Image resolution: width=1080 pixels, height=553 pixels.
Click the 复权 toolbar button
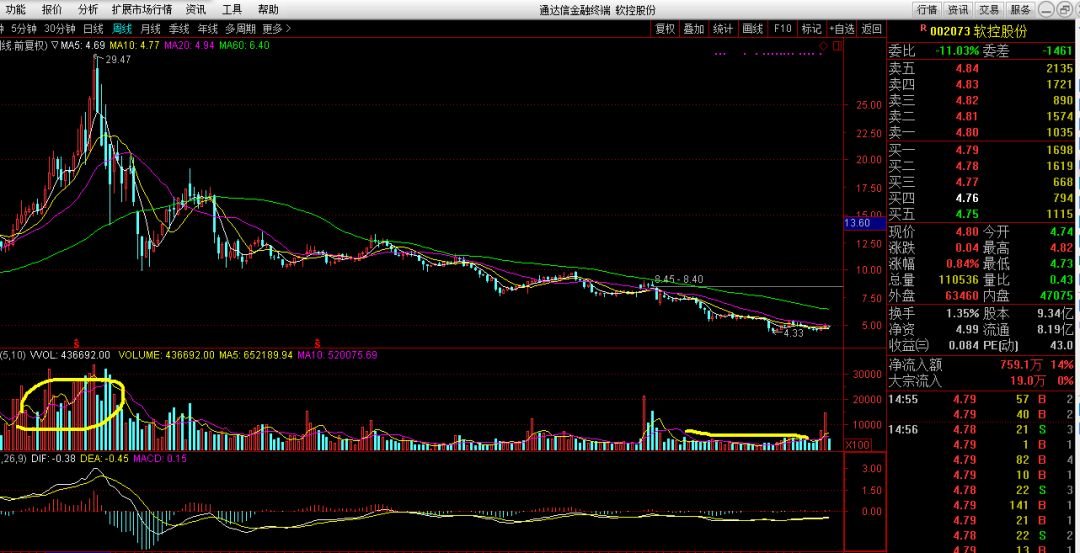[665, 29]
